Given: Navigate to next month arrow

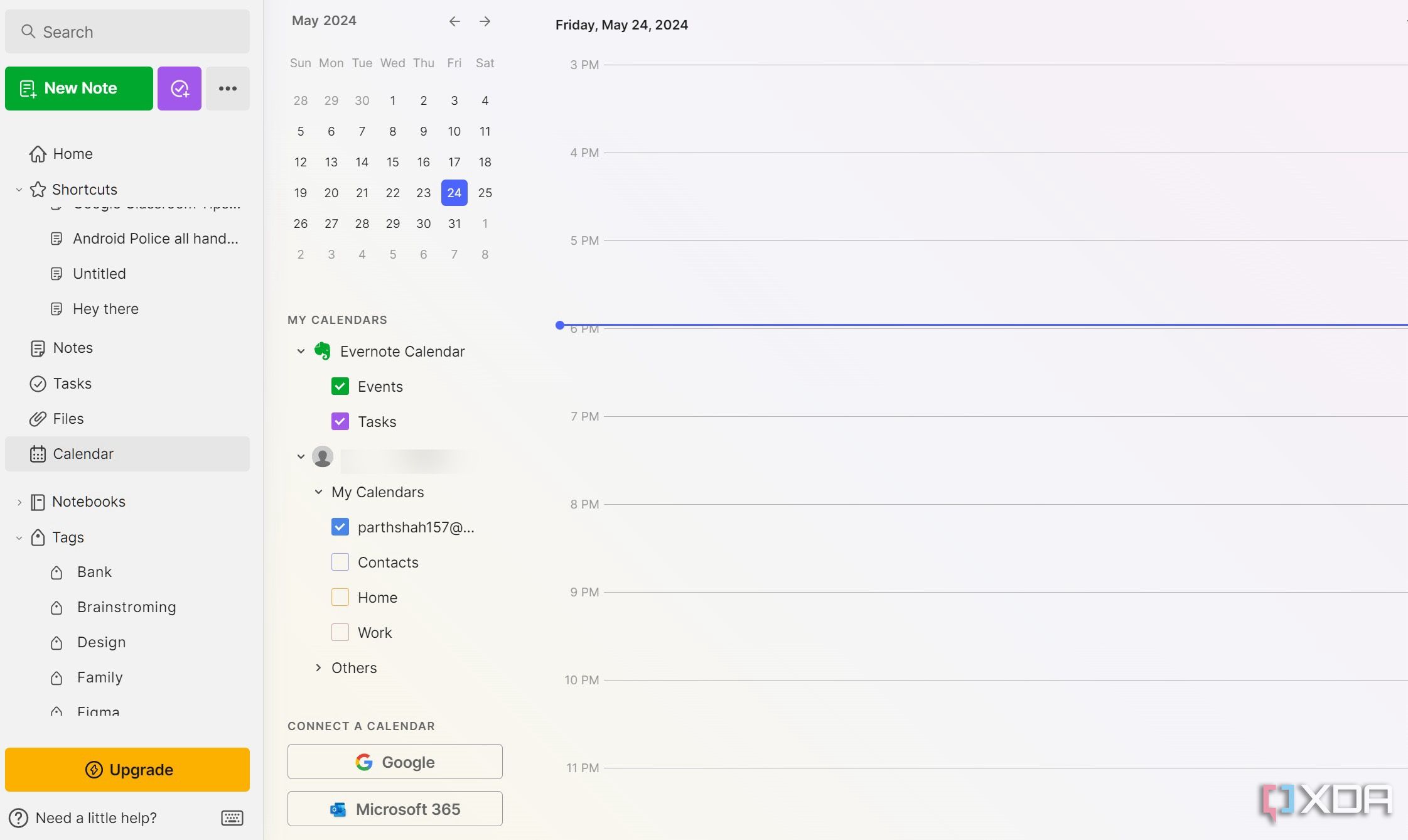Looking at the screenshot, I should point(485,21).
